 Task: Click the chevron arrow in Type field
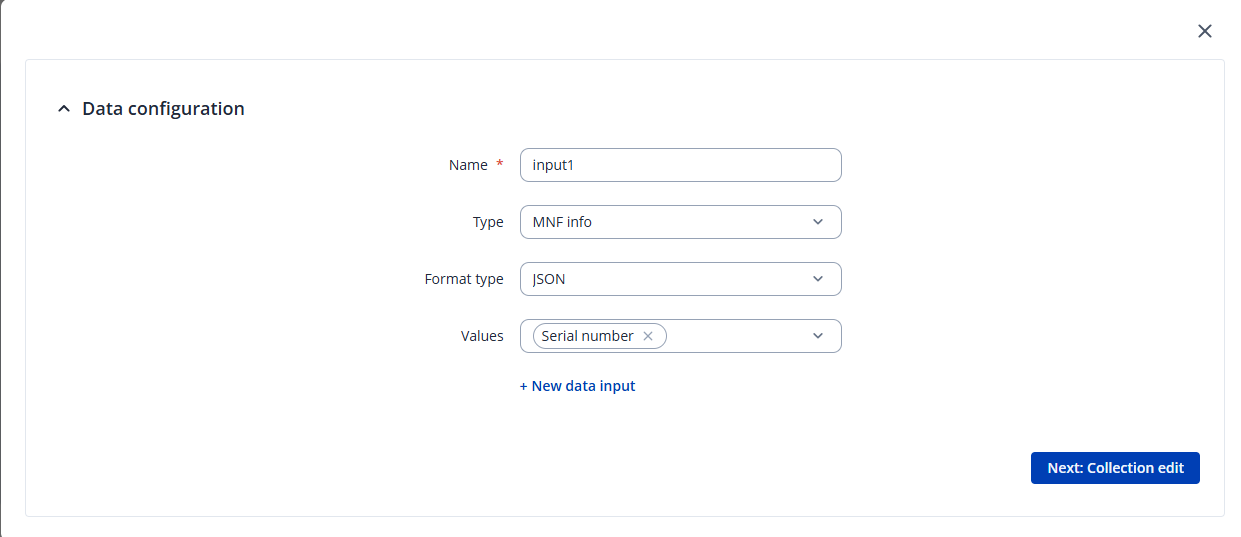[x=818, y=222]
